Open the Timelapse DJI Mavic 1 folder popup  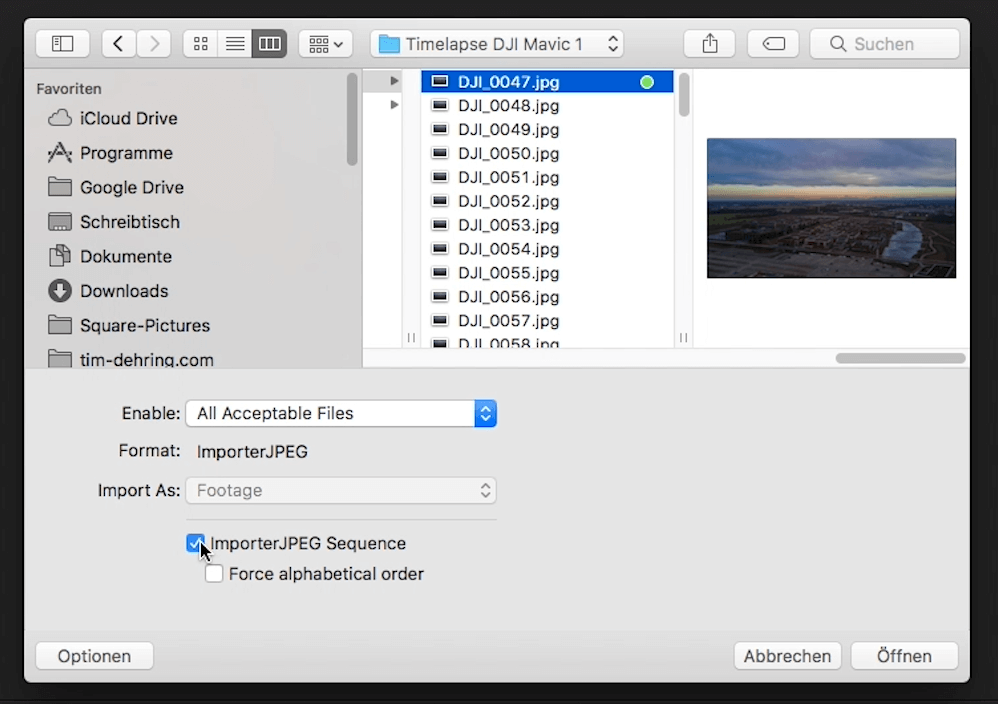[497, 44]
